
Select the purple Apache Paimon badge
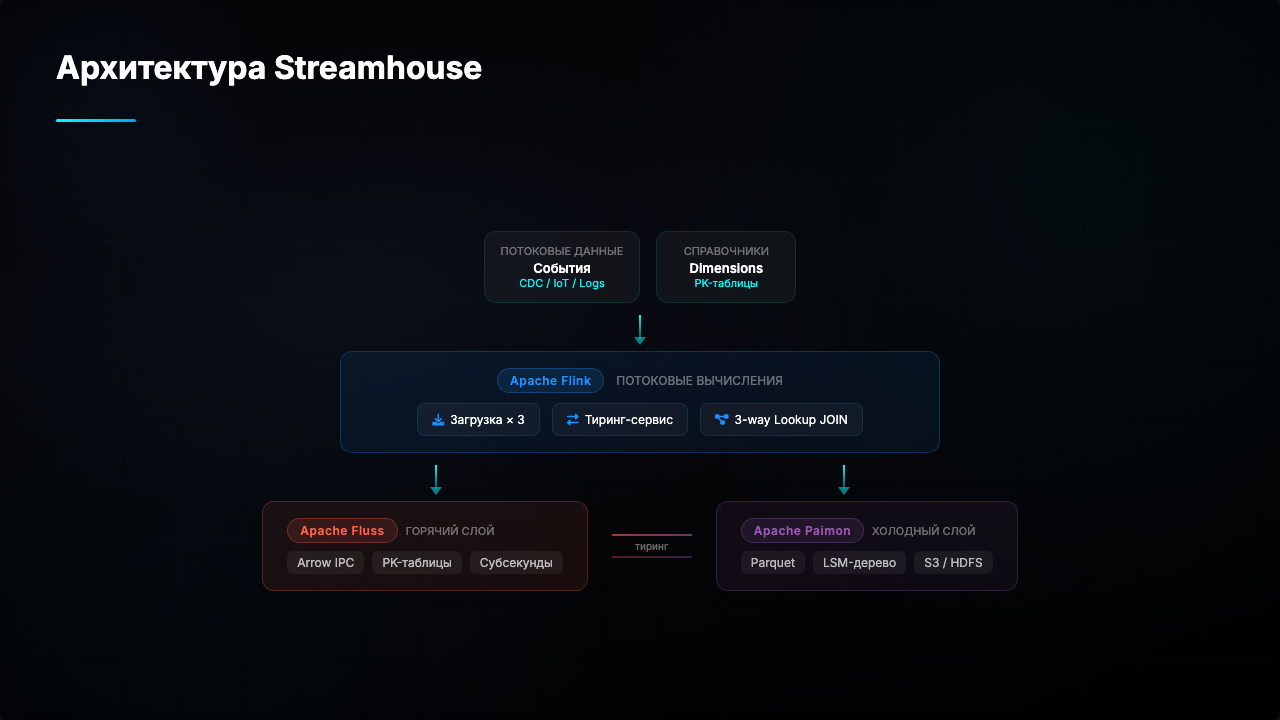(802, 531)
